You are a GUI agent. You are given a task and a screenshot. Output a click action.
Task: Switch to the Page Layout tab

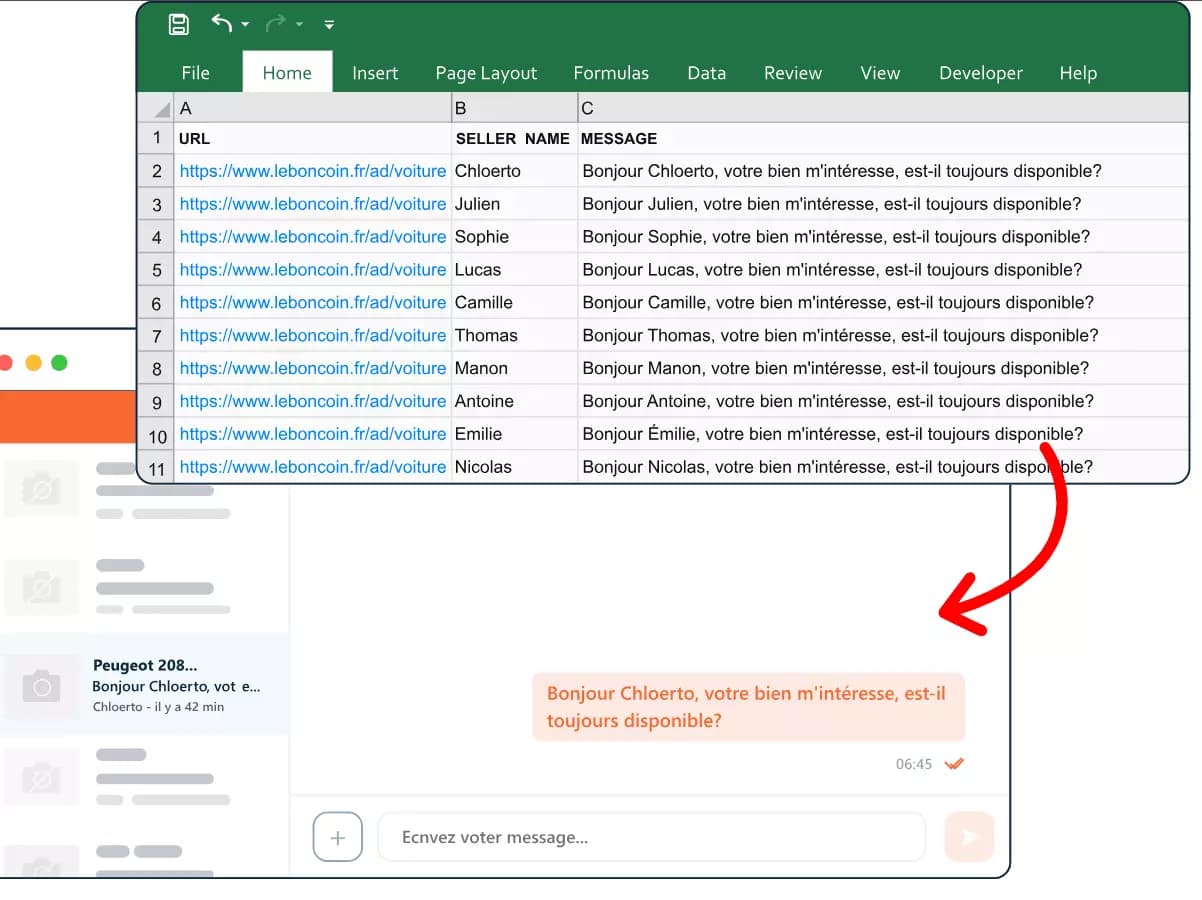(x=486, y=73)
